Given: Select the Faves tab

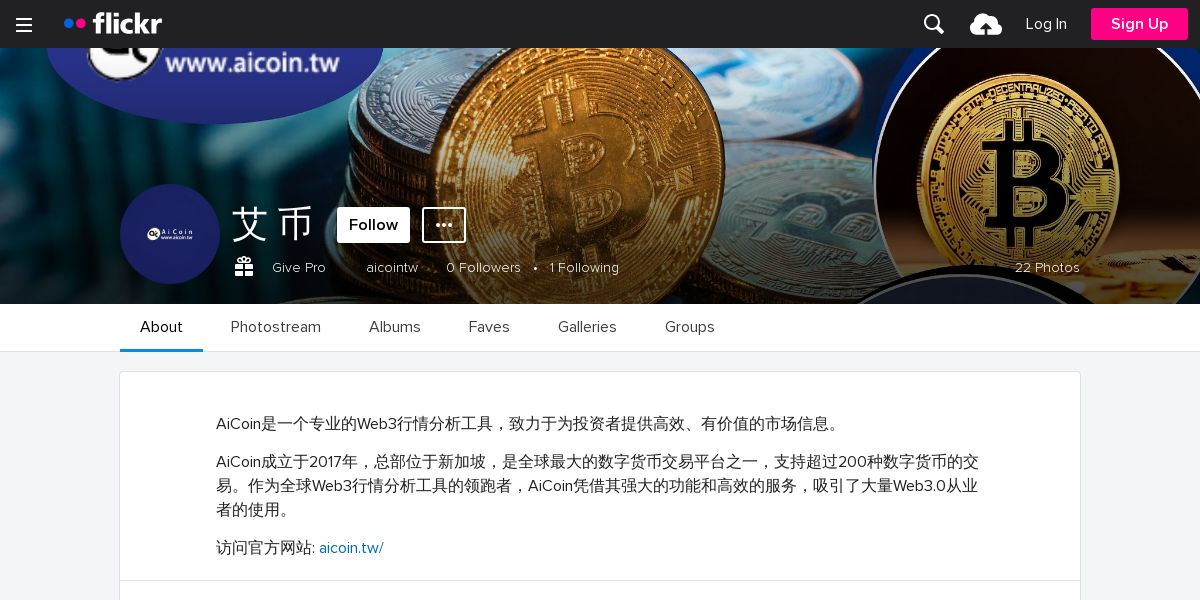Looking at the screenshot, I should [x=489, y=327].
